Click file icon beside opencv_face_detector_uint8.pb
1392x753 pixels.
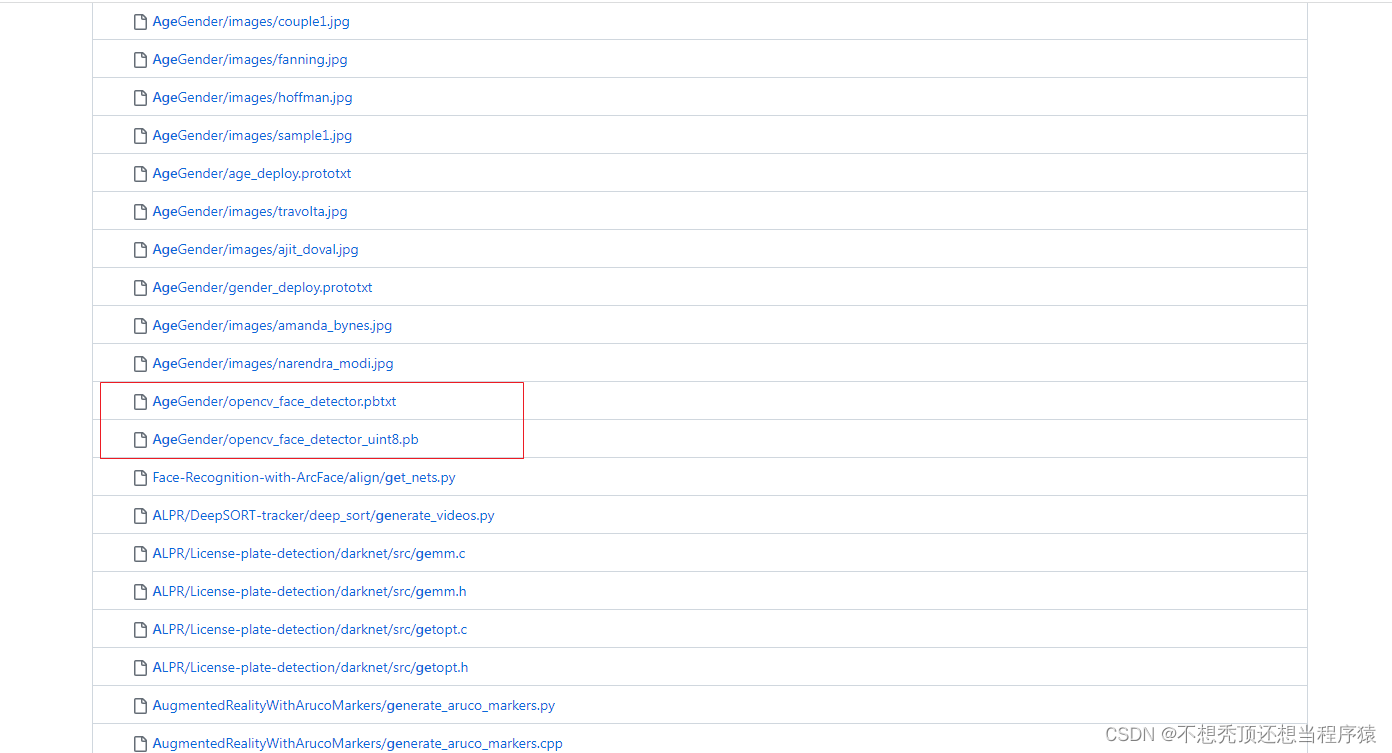tap(141, 439)
